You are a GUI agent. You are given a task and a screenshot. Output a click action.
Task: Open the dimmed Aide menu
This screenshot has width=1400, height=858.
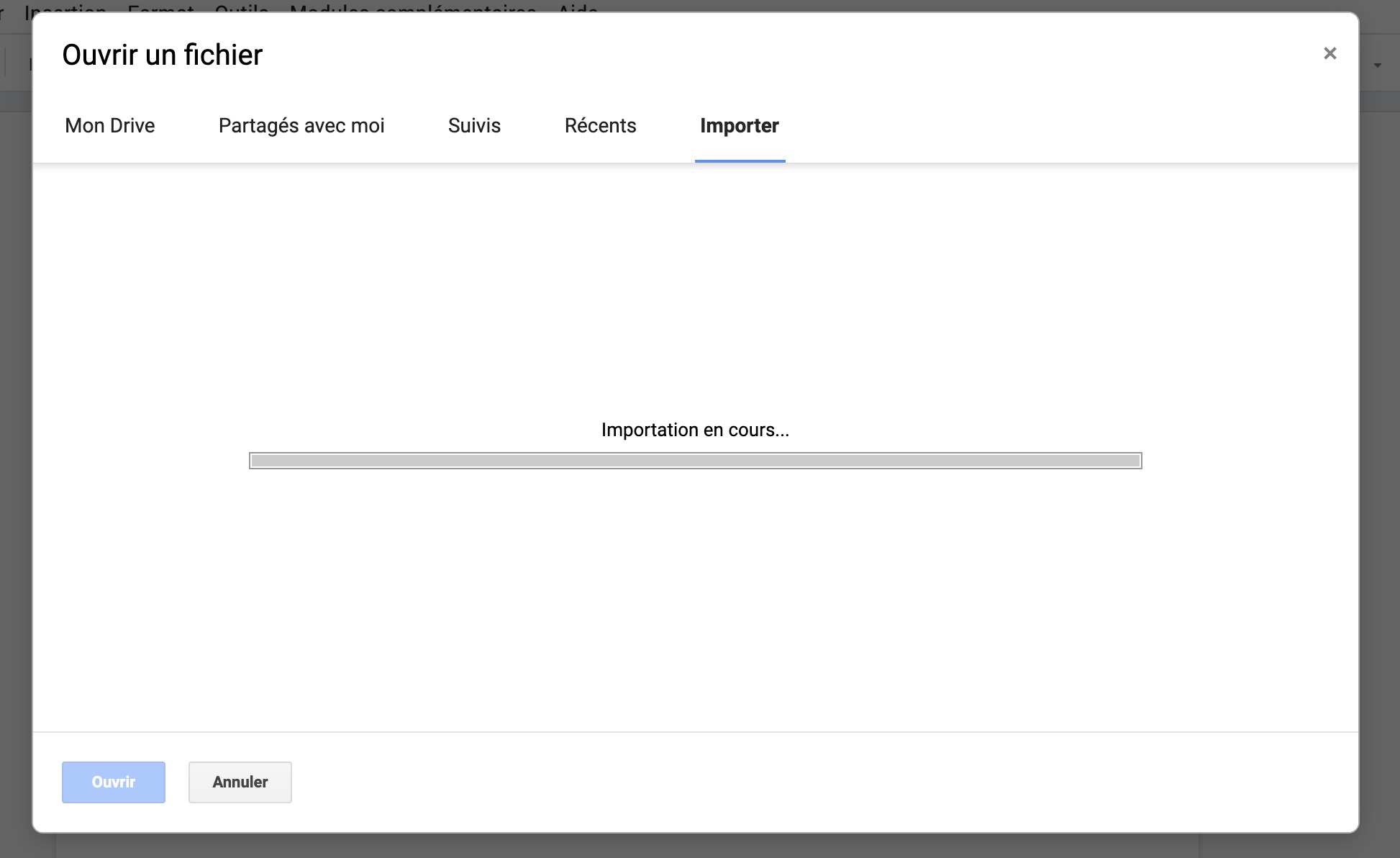pos(578,6)
